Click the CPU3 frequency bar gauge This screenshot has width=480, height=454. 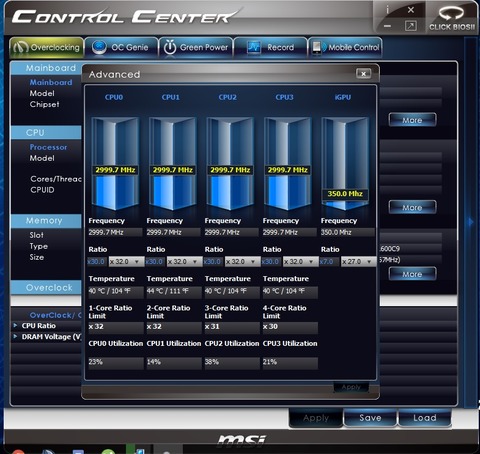click(287, 163)
